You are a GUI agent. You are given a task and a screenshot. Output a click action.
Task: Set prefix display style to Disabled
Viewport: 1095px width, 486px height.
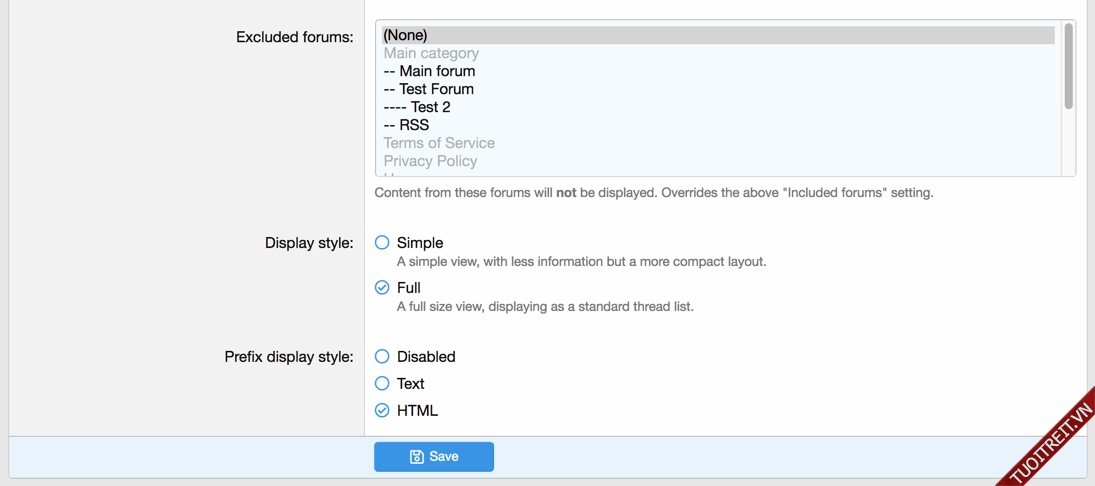pyautogui.click(x=382, y=356)
